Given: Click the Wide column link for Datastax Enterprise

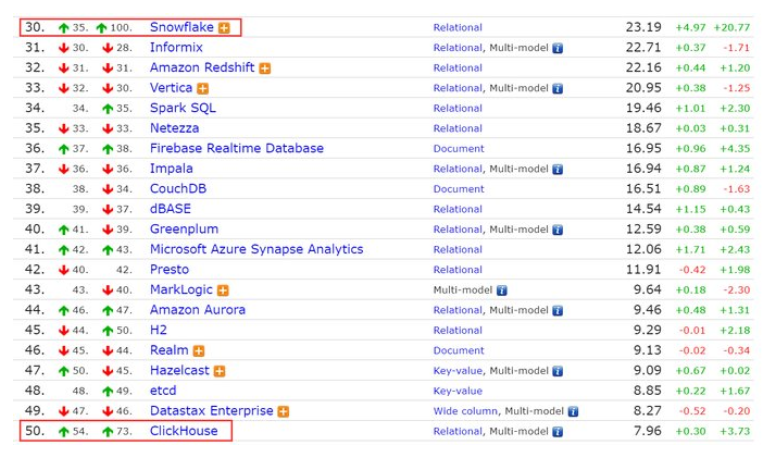Looking at the screenshot, I should click(x=465, y=411).
